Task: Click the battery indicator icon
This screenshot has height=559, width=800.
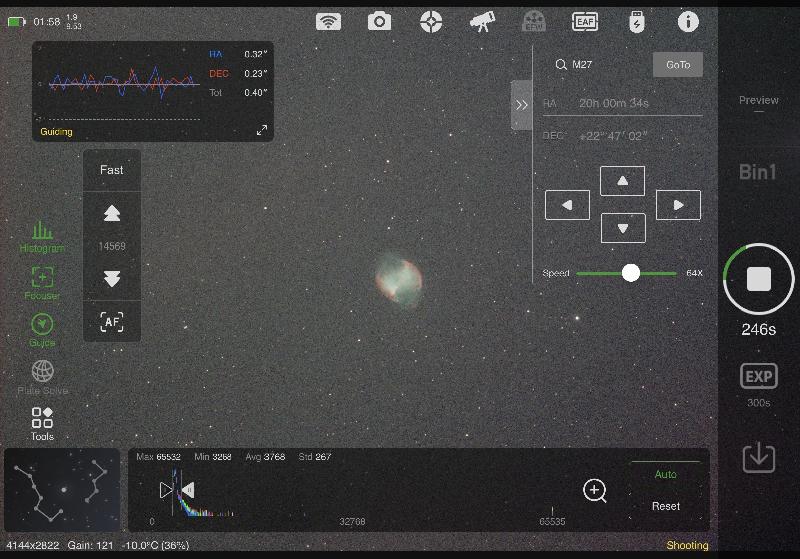Action: pyautogui.click(x=16, y=22)
